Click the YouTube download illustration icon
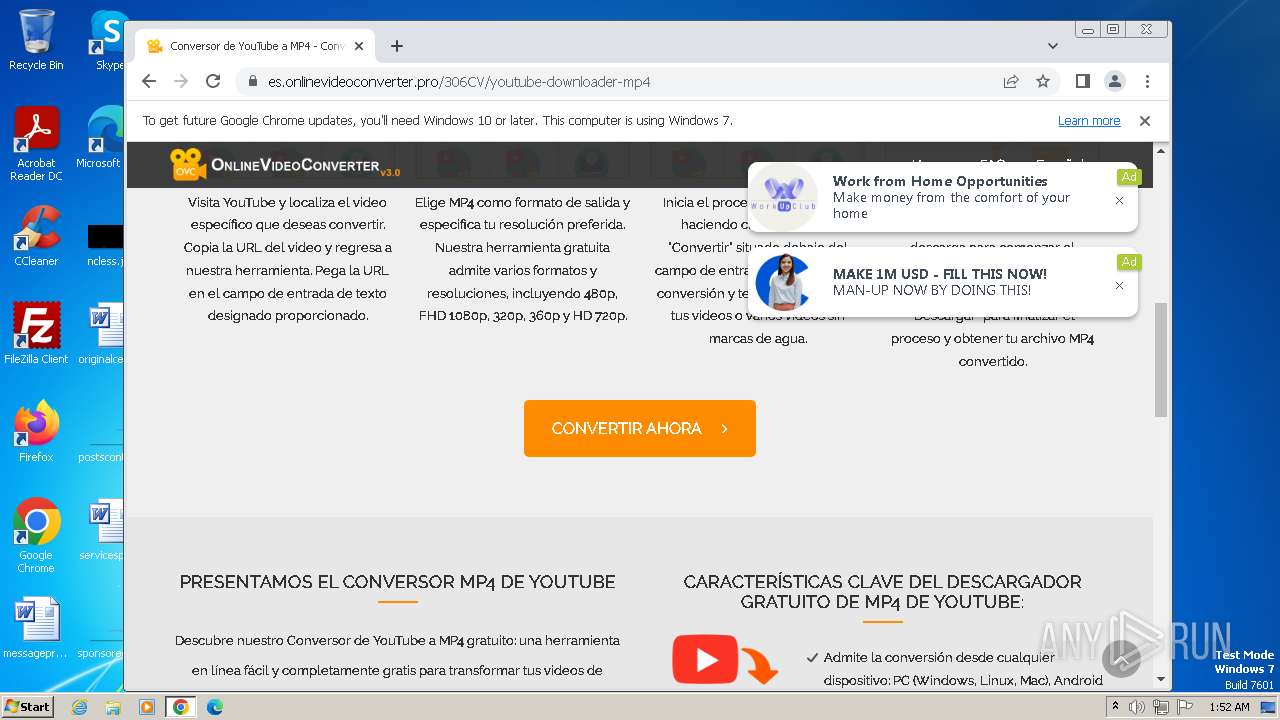 (725, 661)
